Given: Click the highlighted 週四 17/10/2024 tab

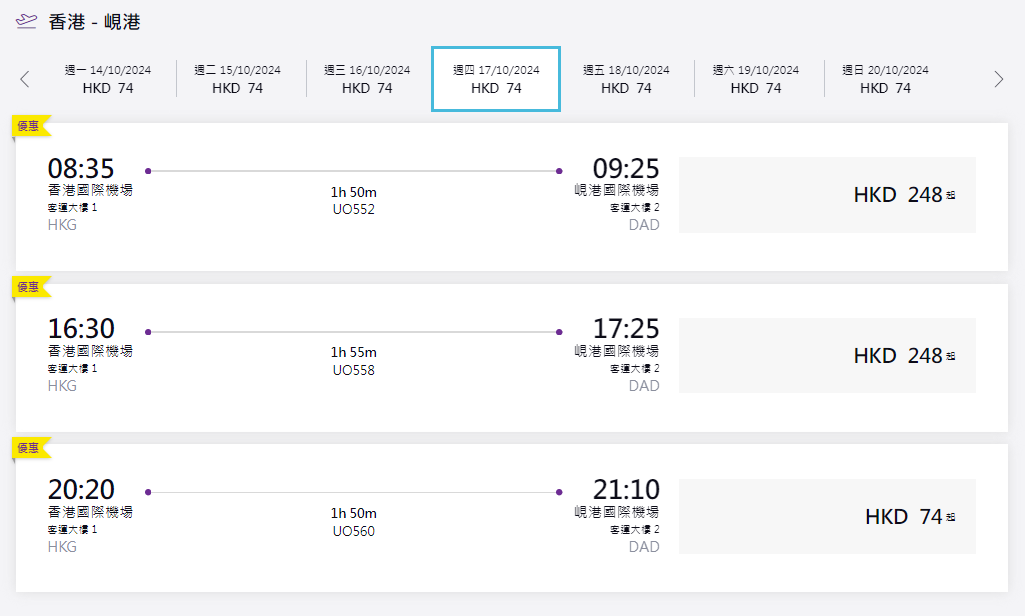Looking at the screenshot, I should pyautogui.click(x=496, y=79).
